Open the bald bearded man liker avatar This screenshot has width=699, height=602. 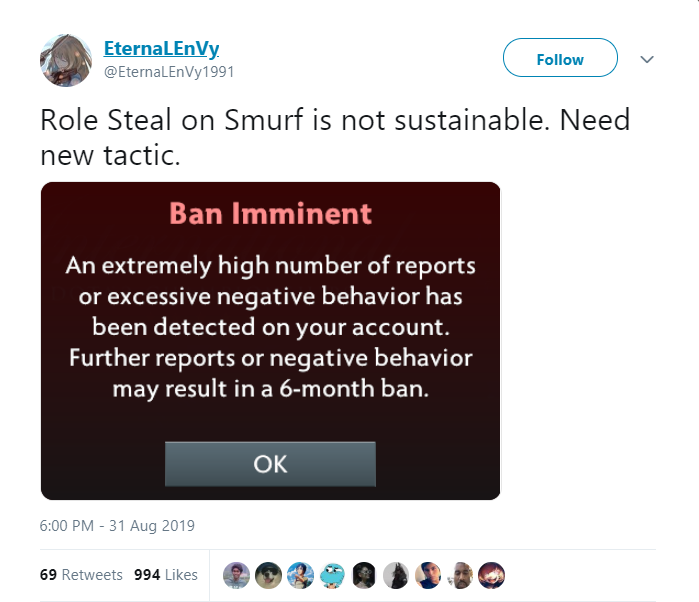tap(460, 575)
